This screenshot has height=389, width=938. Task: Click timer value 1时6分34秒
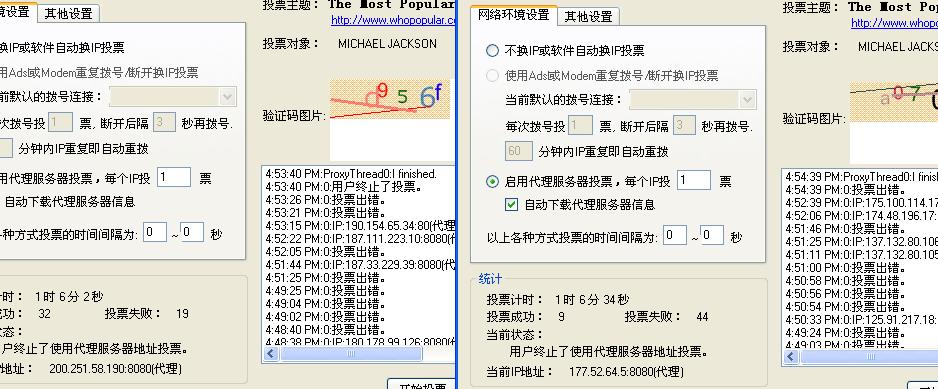(x=592, y=300)
